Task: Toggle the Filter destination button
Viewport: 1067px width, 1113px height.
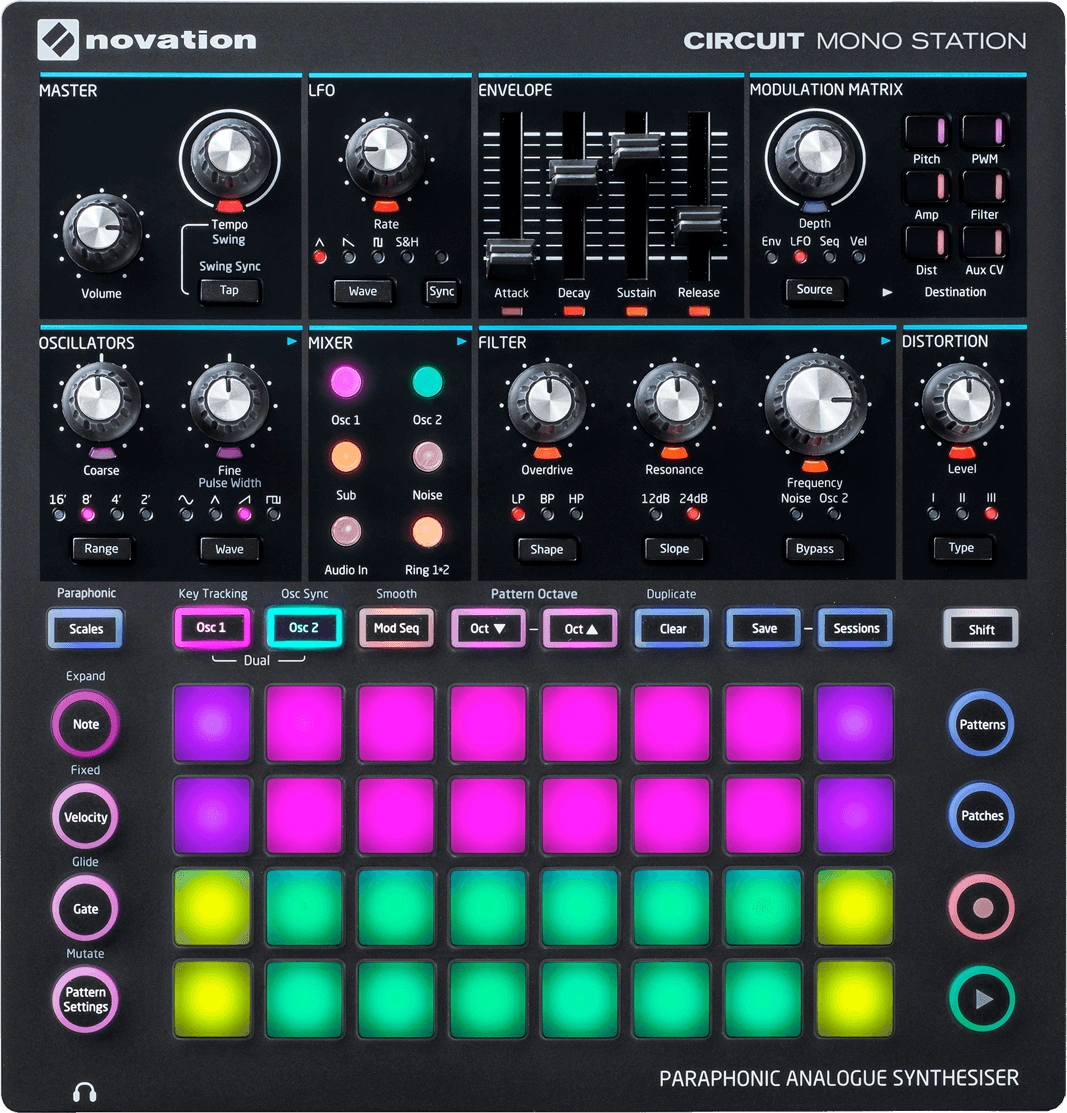Action: 985,187
